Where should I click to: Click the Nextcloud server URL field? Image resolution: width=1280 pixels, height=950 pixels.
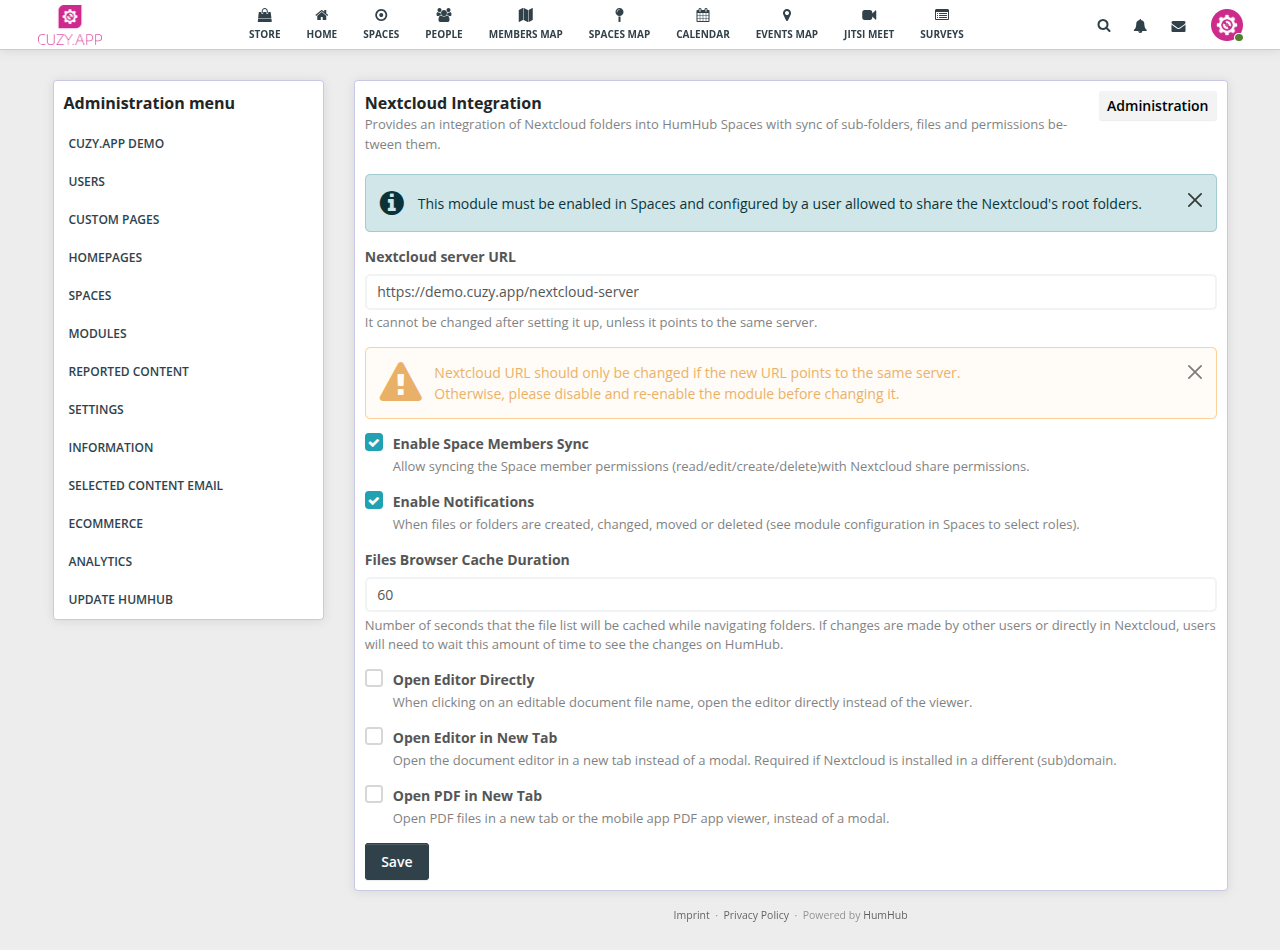click(x=790, y=292)
